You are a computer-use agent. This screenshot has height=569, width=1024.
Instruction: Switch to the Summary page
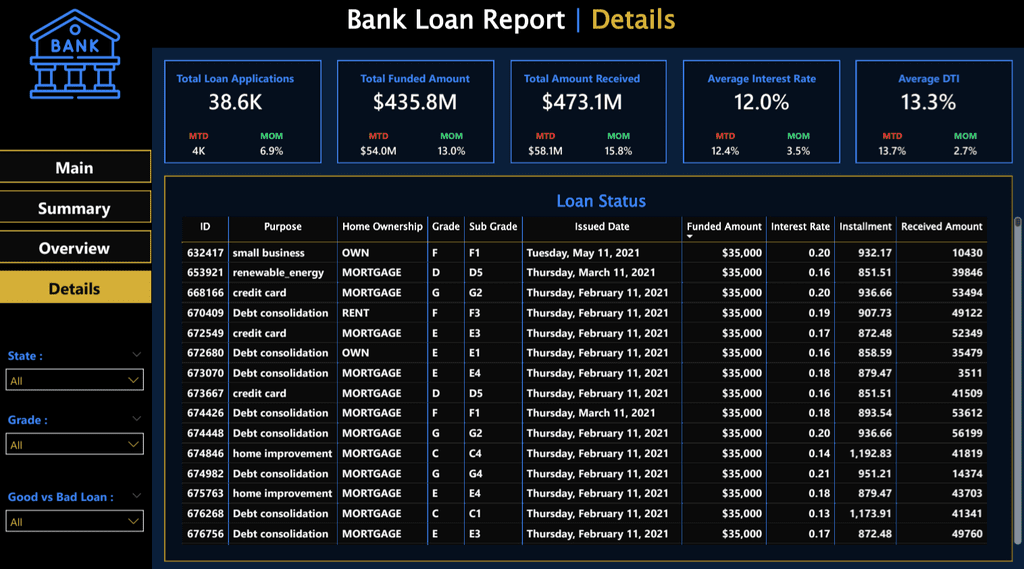75,208
